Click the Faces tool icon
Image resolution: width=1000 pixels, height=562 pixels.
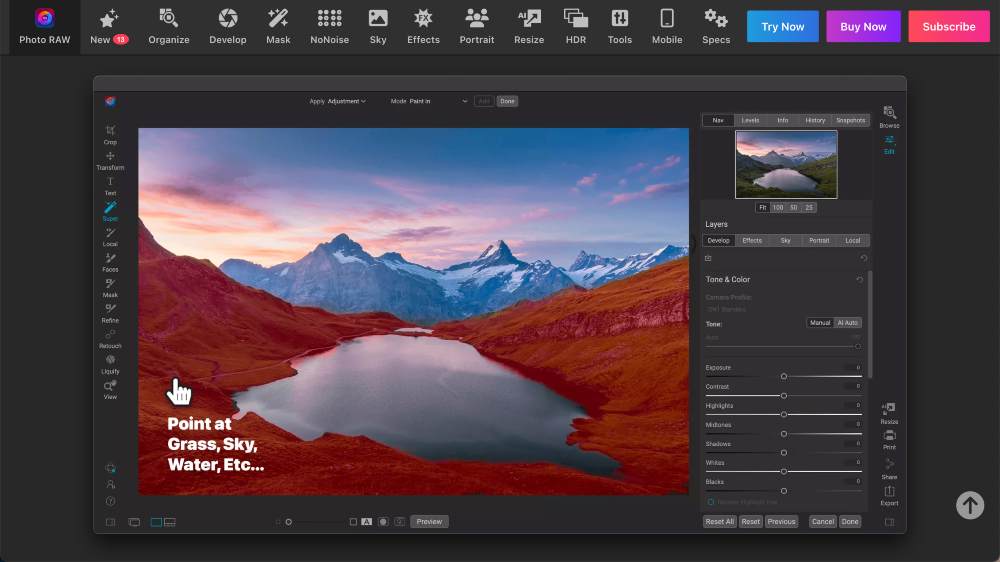110,259
